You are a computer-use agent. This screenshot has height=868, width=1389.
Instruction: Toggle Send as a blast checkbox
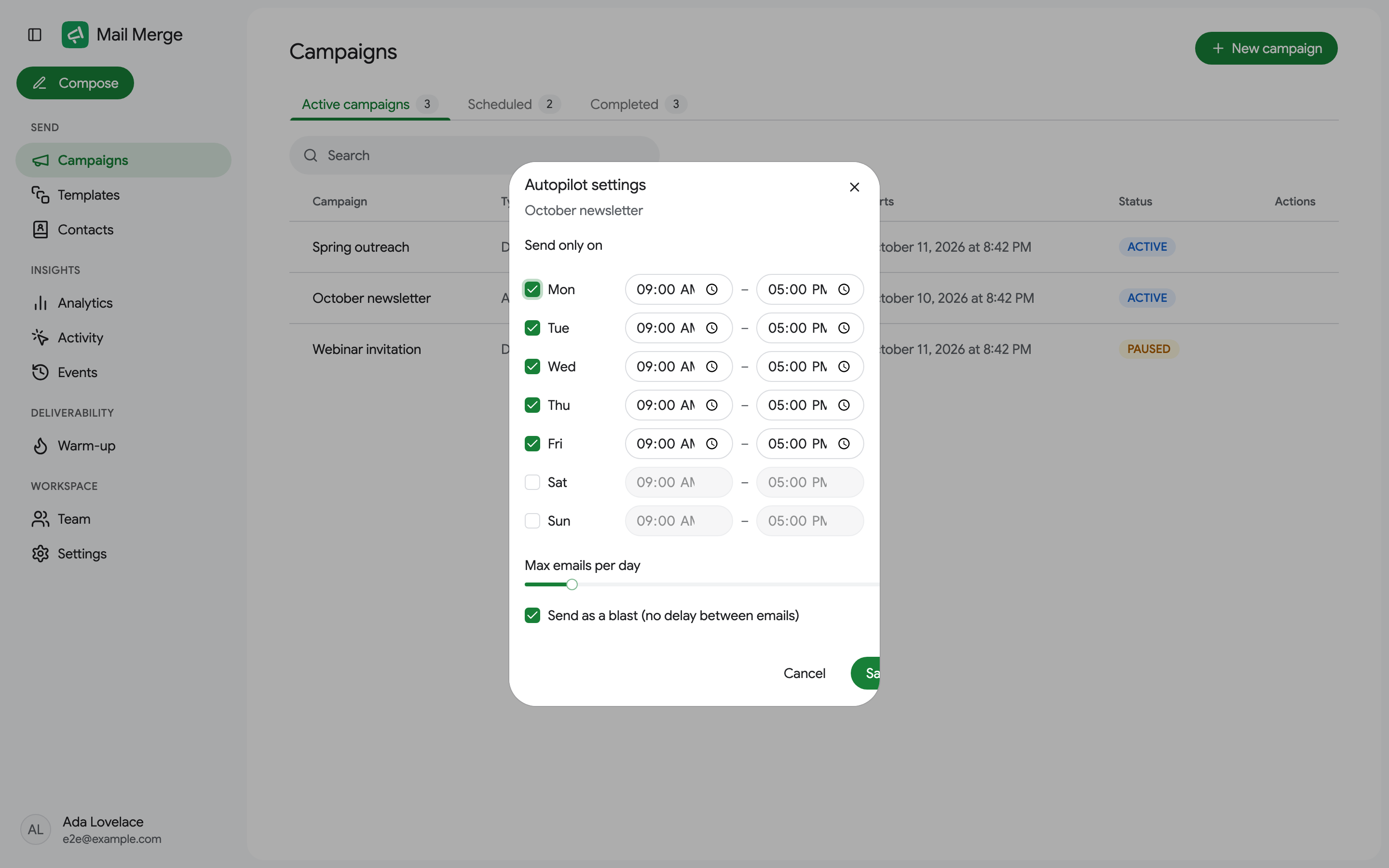(532, 615)
